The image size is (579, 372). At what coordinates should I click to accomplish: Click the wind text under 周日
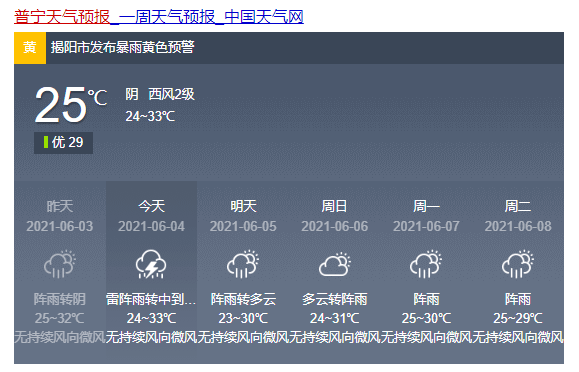coord(335,337)
